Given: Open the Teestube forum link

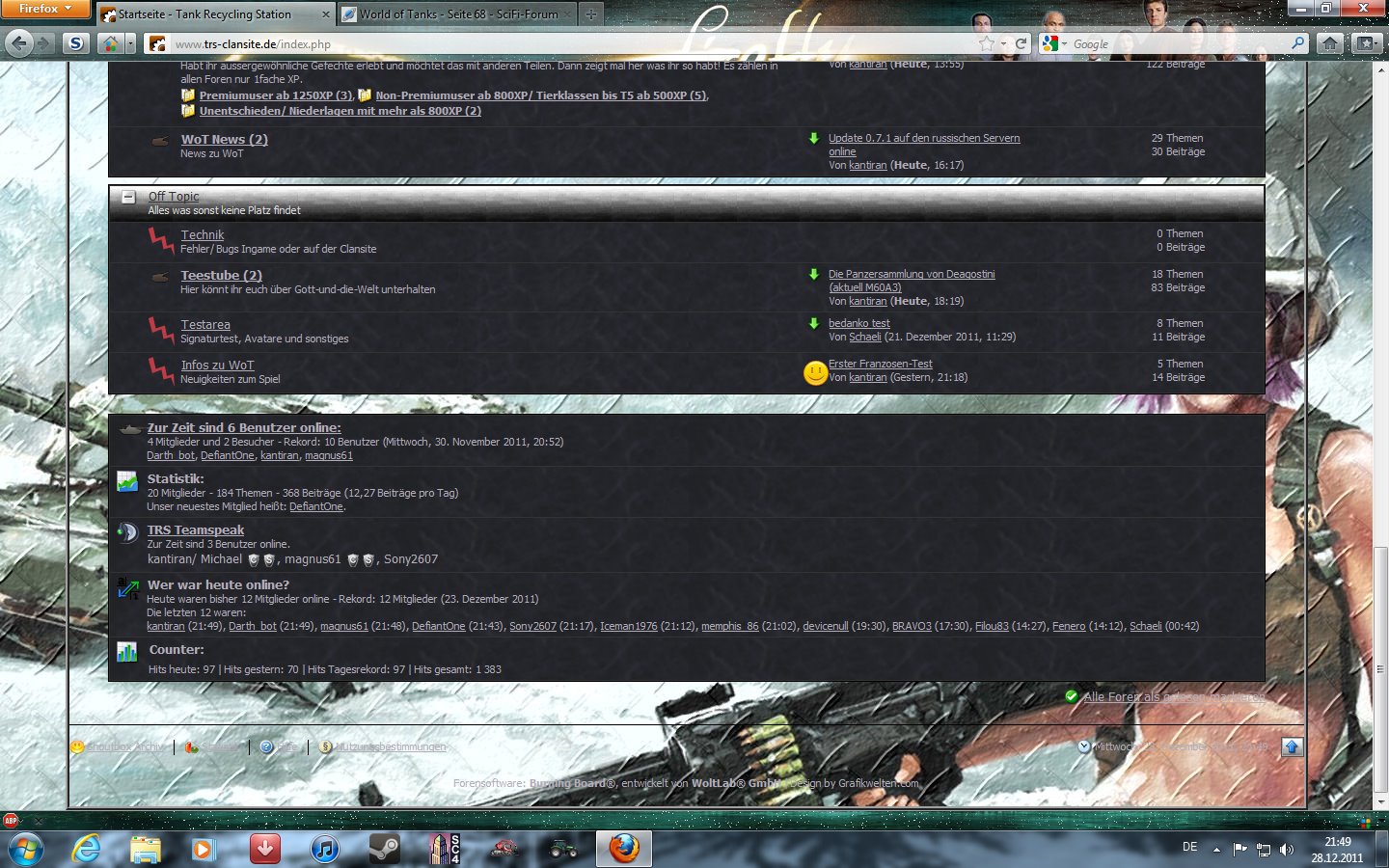Looking at the screenshot, I should coord(221,275).
